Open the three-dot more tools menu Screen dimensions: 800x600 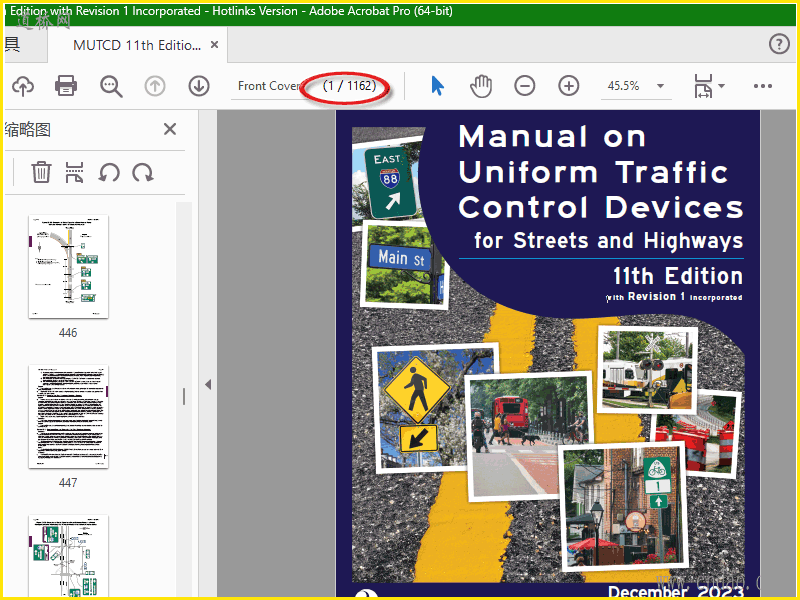click(x=763, y=86)
